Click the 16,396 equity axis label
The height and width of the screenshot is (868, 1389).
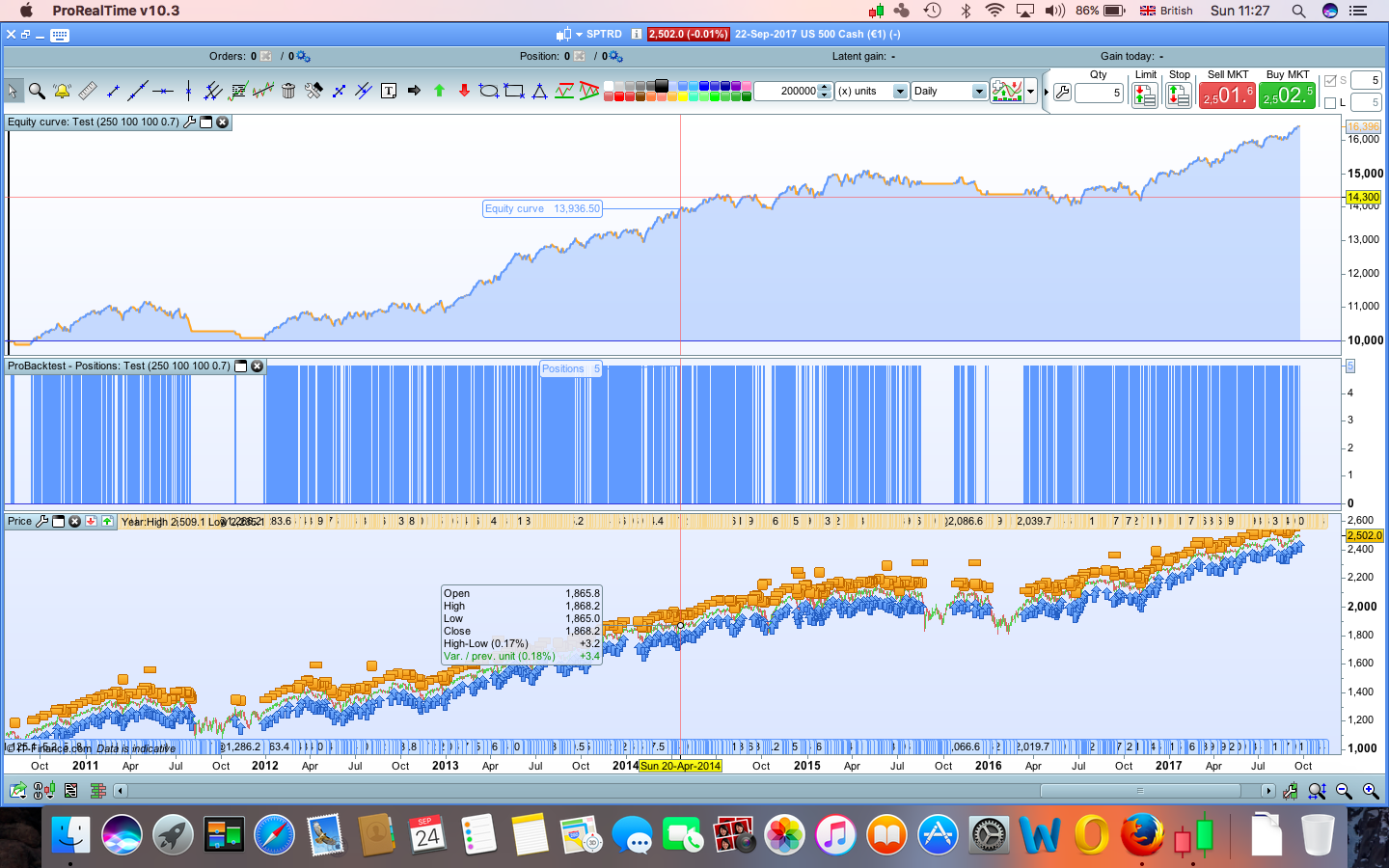pyautogui.click(x=1363, y=126)
